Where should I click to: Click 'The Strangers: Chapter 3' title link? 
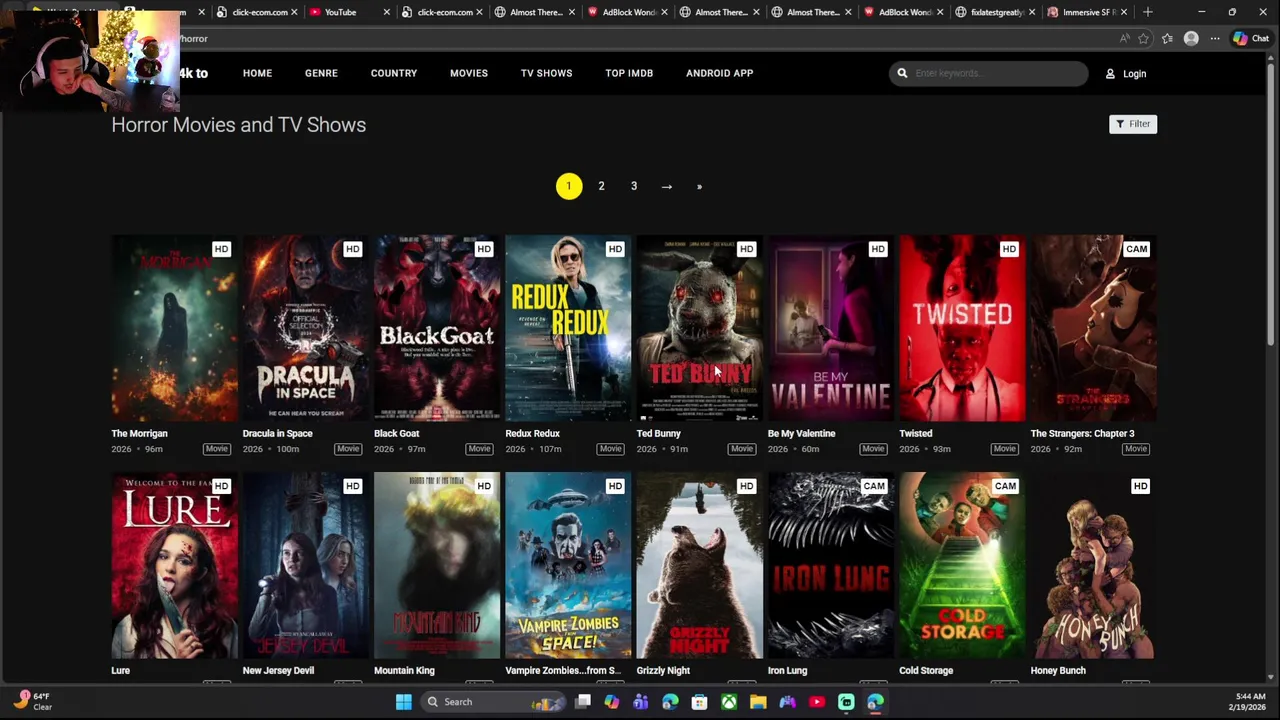coord(1082,433)
